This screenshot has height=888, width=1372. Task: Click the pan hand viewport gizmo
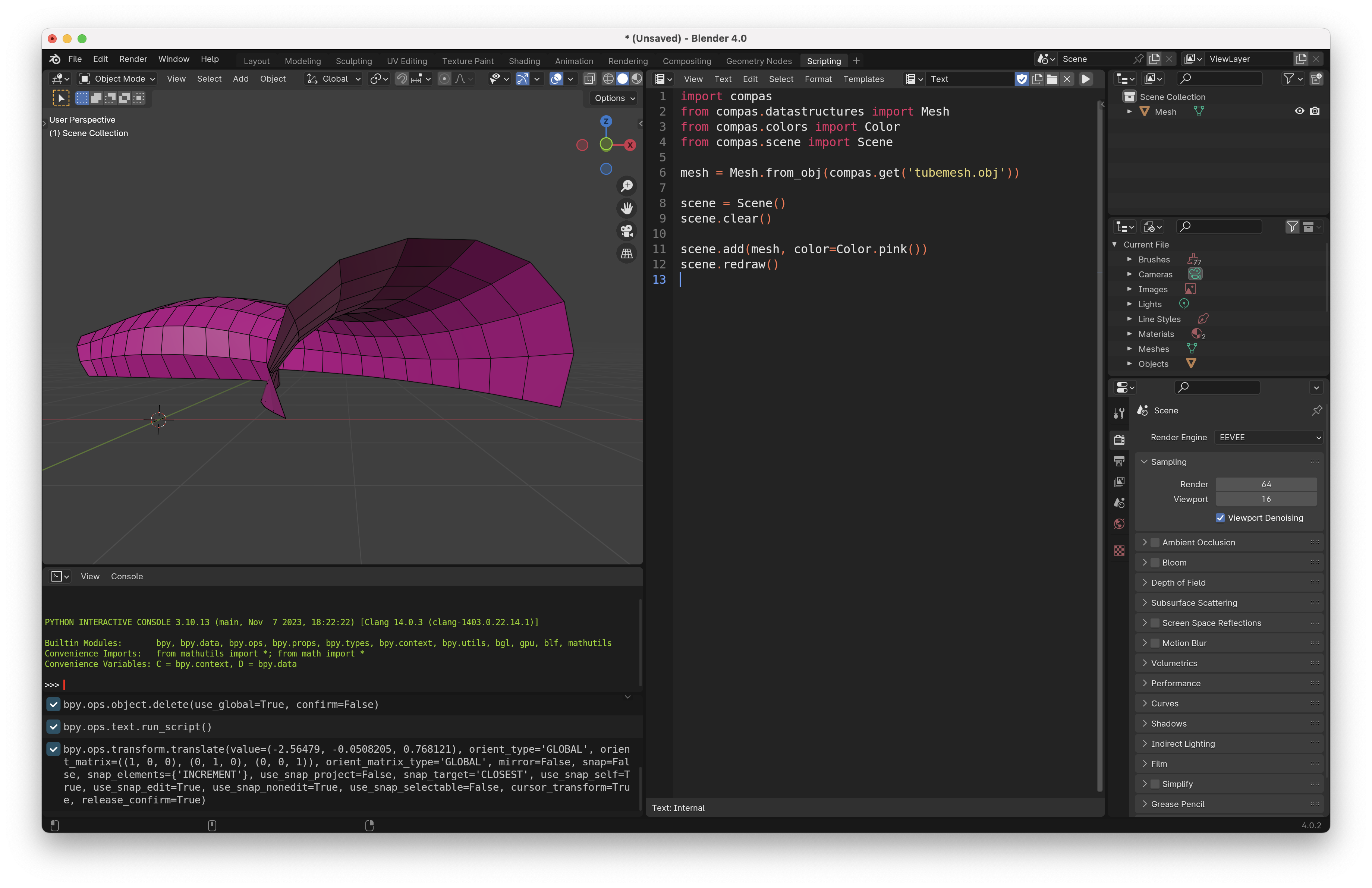pos(627,208)
